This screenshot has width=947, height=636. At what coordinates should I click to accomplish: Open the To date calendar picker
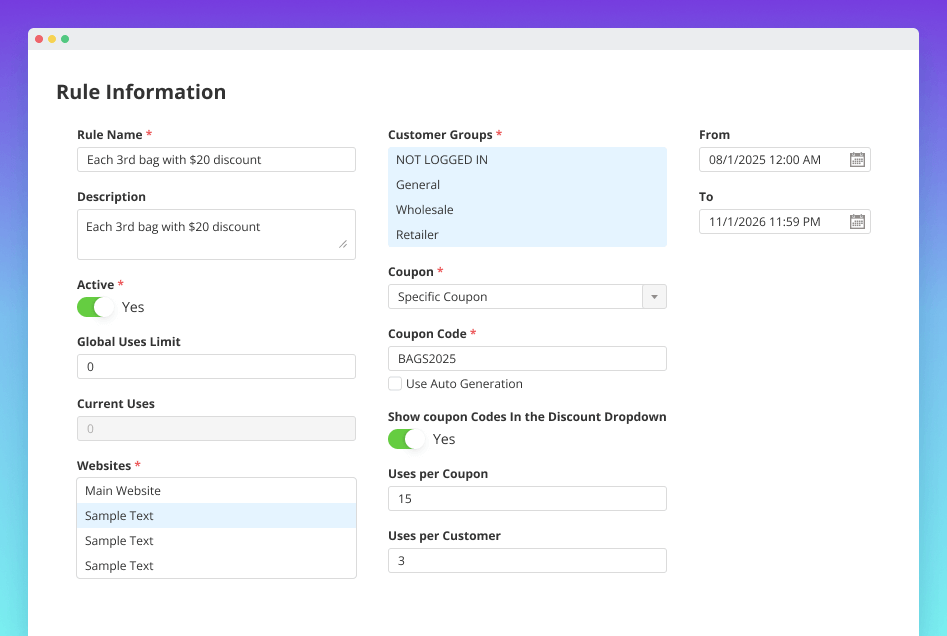(857, 221)
